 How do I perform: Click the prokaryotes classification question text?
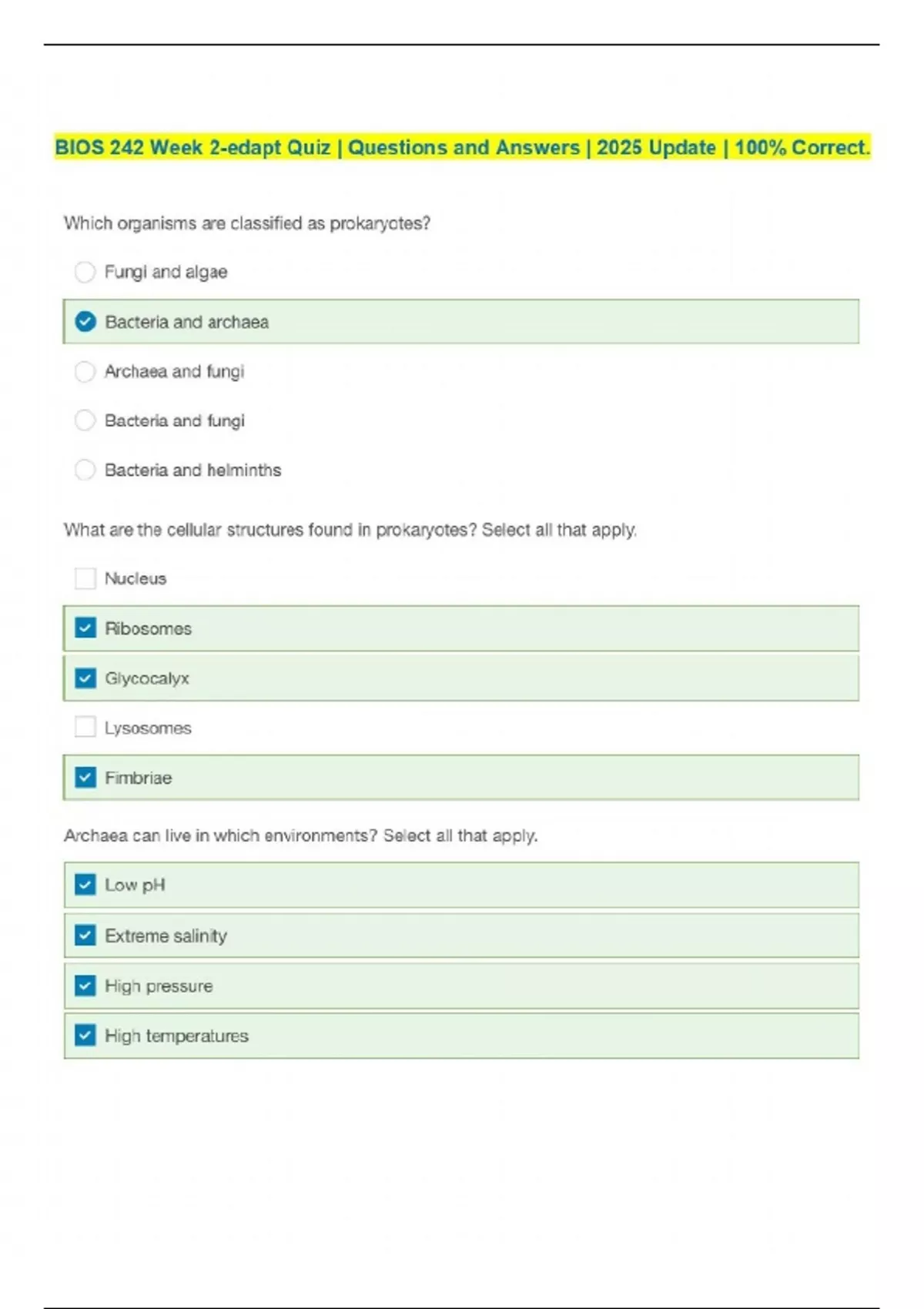pos(246,223)
